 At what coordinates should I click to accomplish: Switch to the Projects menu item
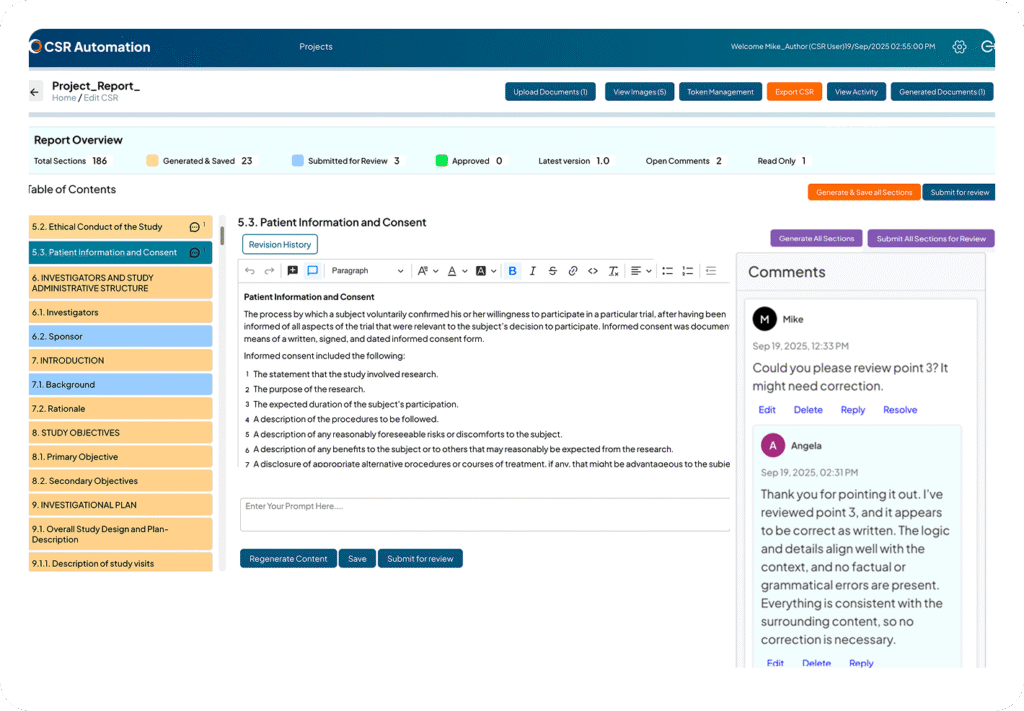coord(315,46)
